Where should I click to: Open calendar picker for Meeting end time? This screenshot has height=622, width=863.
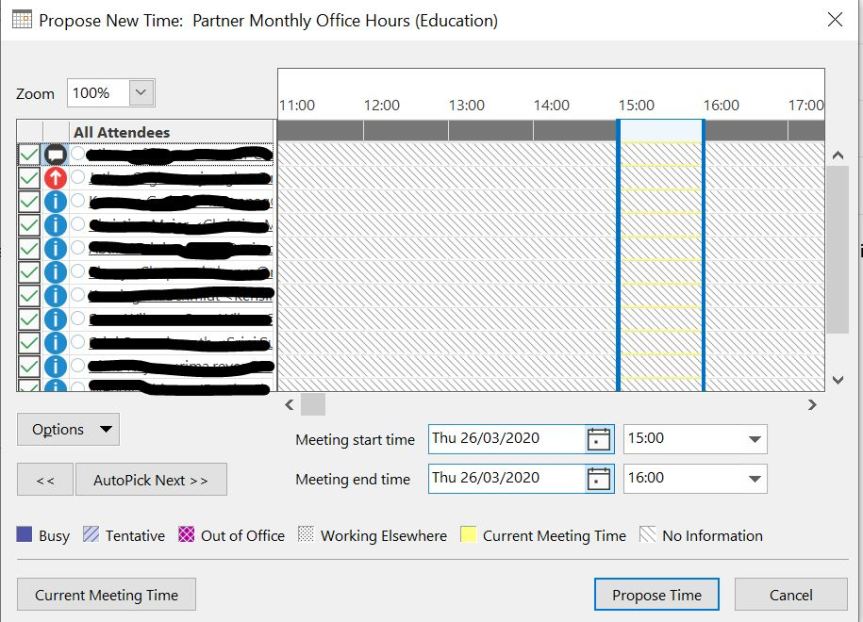coord(598,479)
